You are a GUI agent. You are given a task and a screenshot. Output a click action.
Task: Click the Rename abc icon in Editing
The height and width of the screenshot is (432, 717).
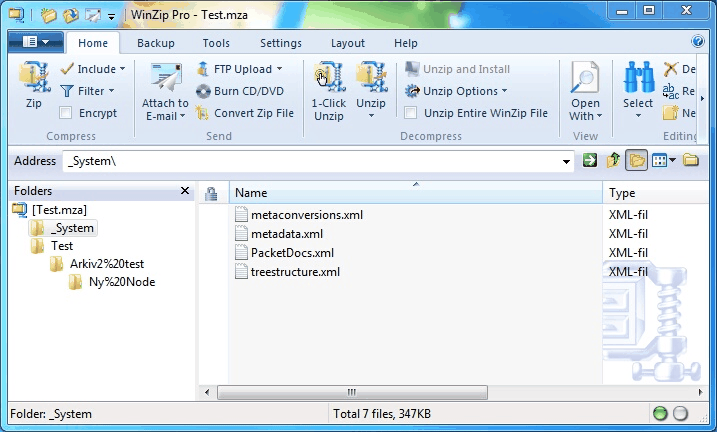(670, 91)
